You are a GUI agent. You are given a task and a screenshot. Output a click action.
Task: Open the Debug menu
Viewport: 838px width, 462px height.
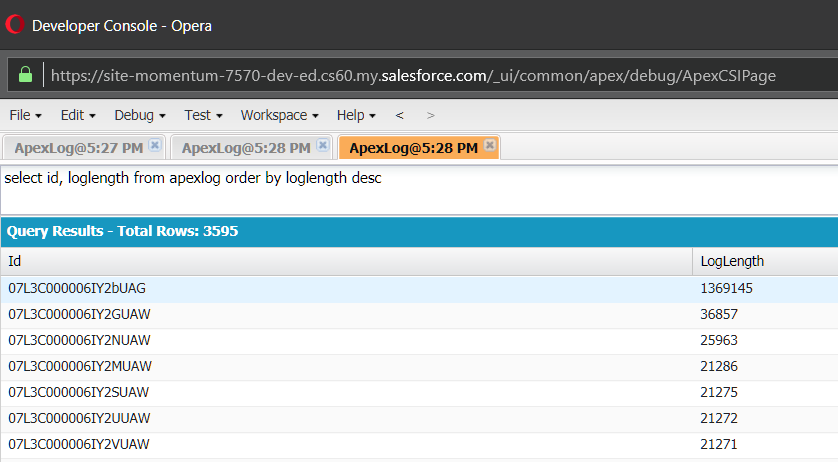click(140, 116)
